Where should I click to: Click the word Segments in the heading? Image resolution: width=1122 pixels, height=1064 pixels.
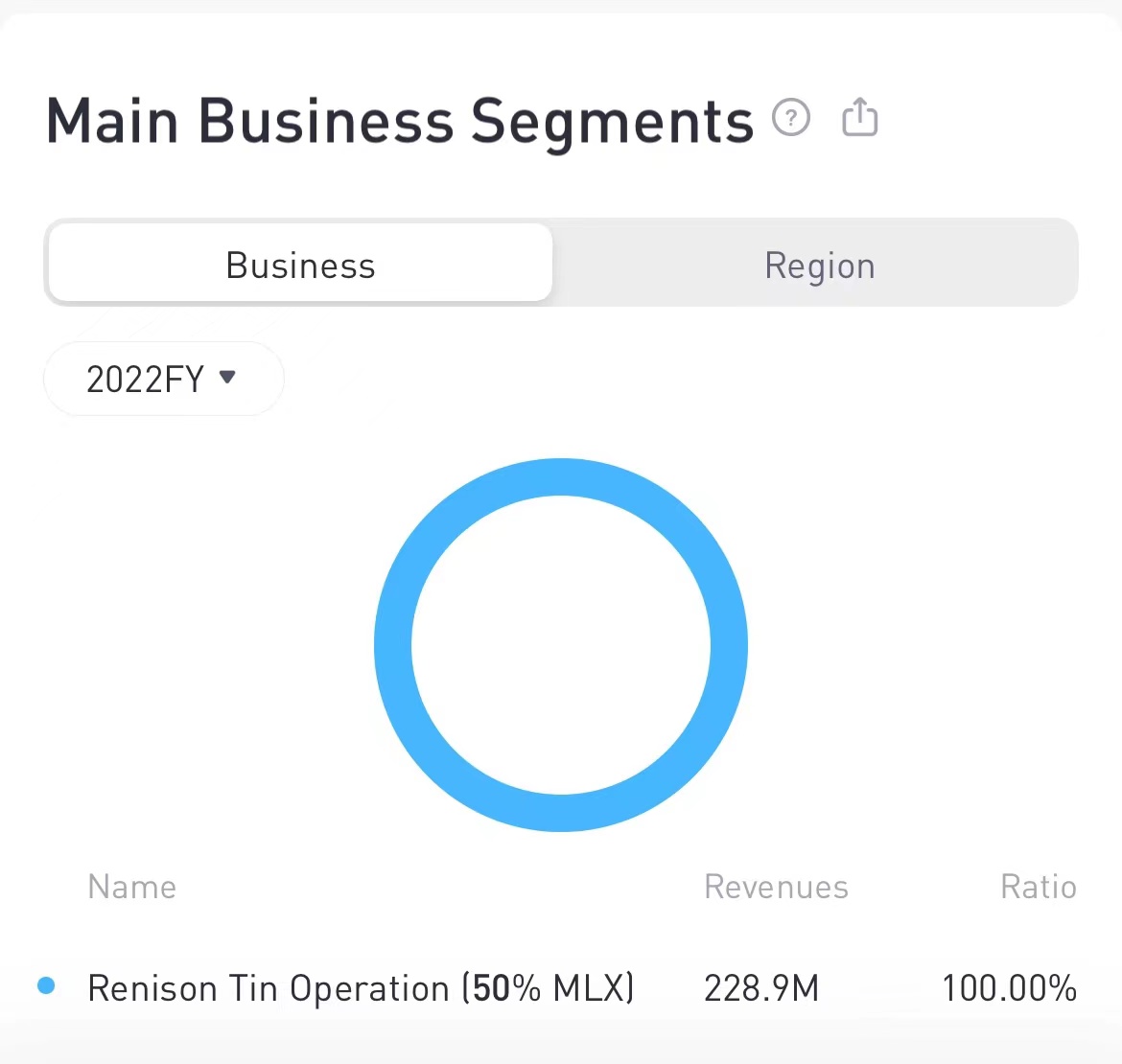pos(612,124)
